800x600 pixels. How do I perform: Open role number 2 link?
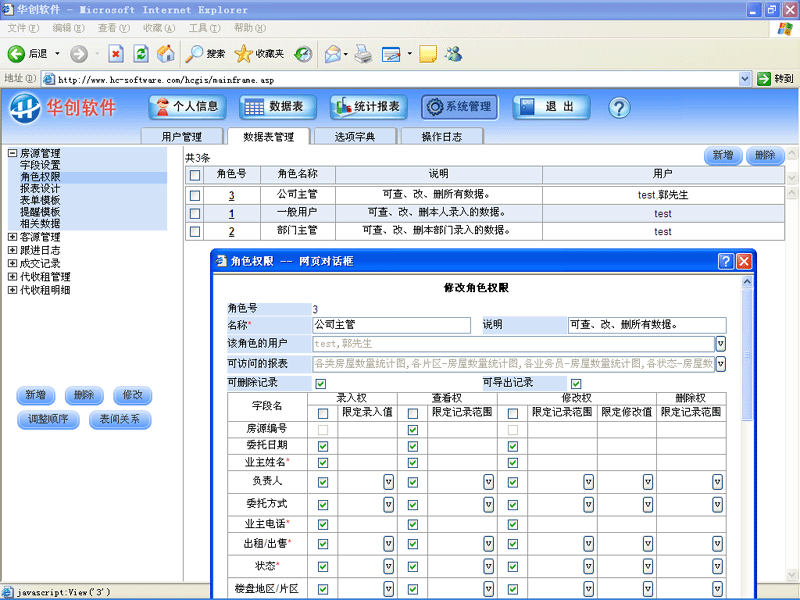point(232,231)
